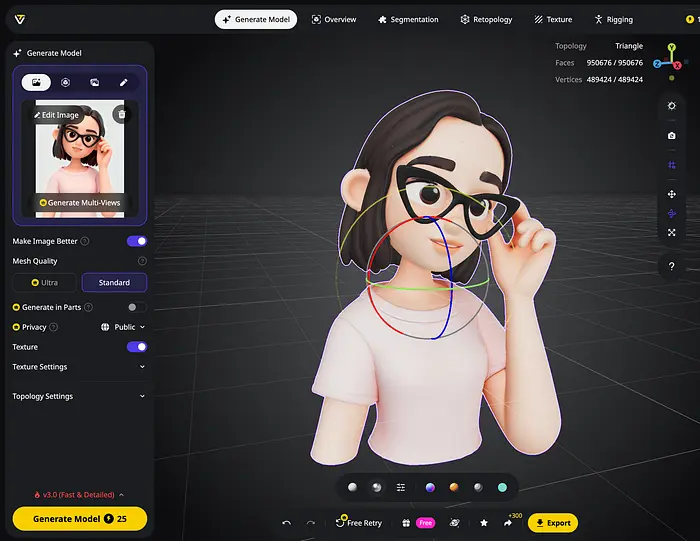Open the Segmentation tab

coord(408,19)
